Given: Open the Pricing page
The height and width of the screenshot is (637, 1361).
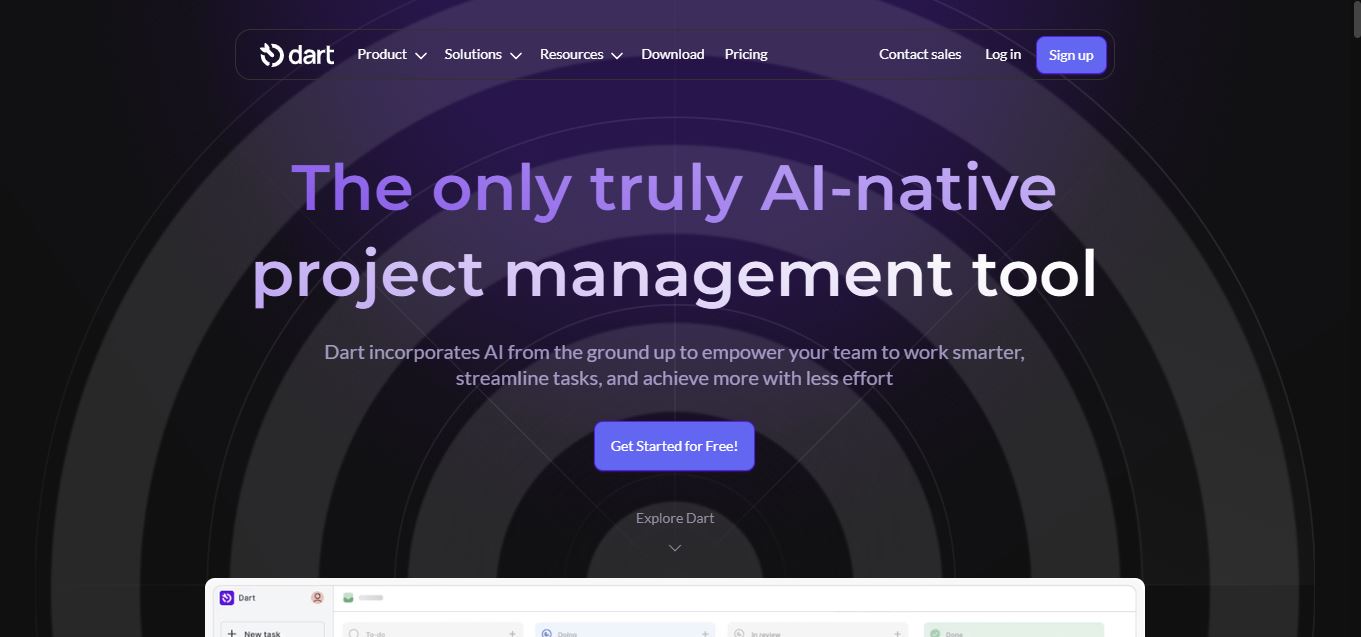Looking at the screenshot, I should [746, 54].
